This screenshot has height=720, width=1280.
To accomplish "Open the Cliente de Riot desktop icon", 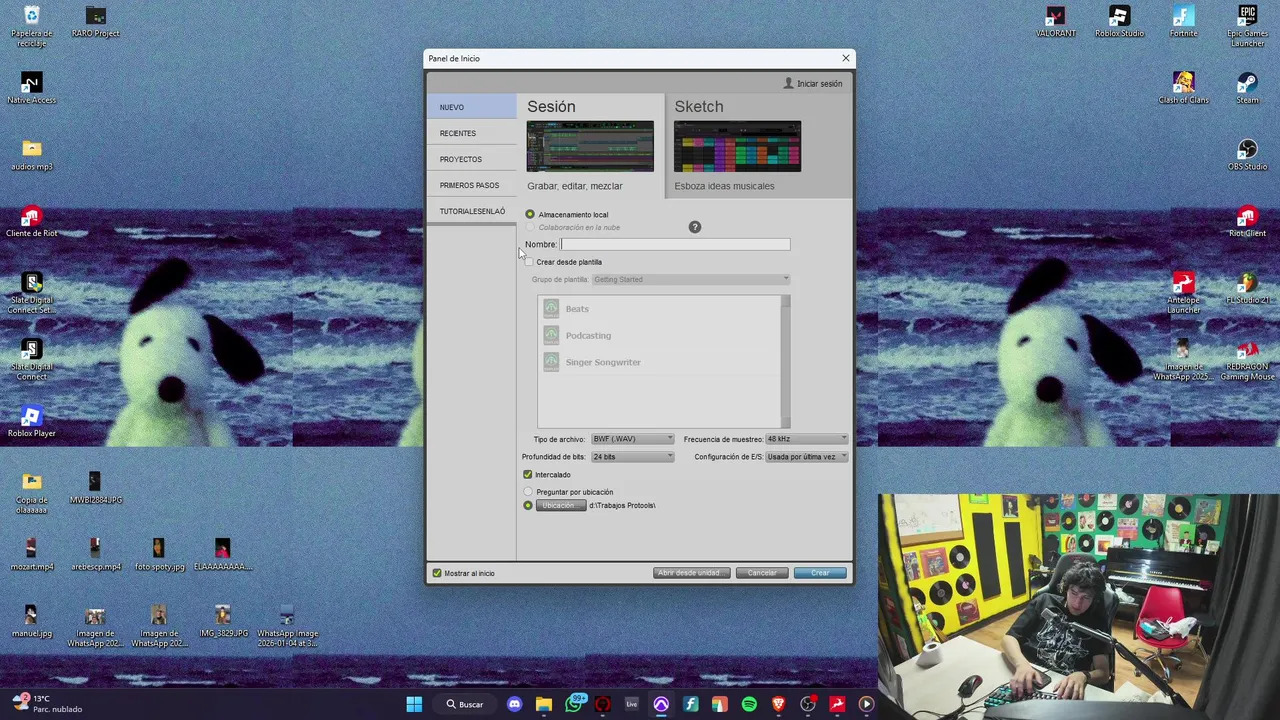I will [x=32, y=222].
